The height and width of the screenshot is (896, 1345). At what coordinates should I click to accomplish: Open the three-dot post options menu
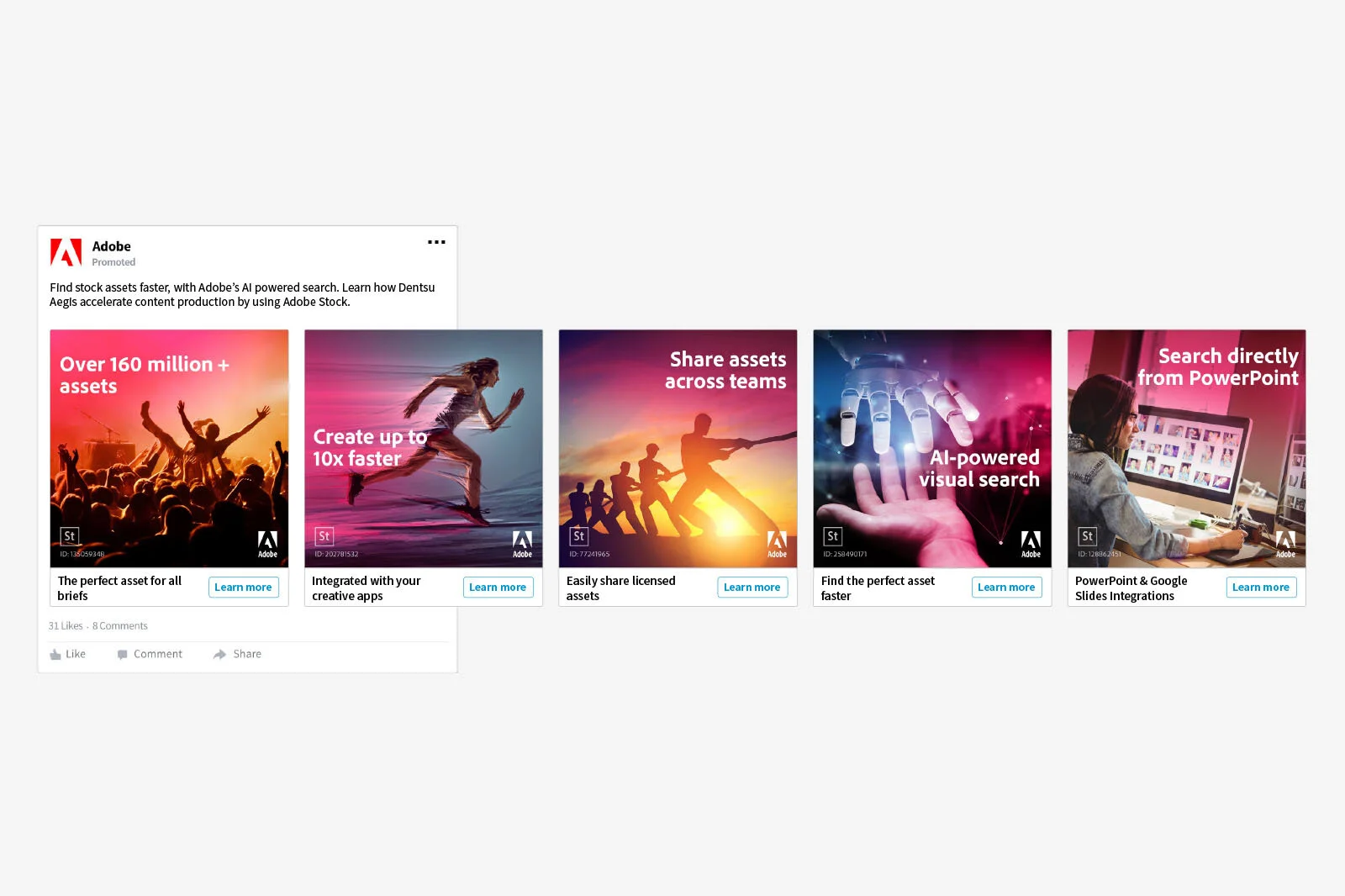[x=436, y=242]
